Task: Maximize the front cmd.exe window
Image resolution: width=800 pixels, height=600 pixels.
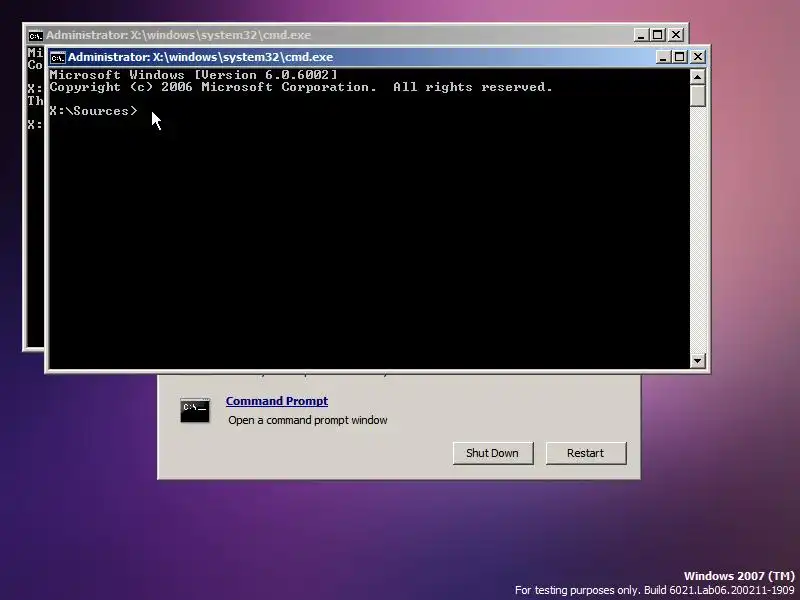Action: (679, 57)
